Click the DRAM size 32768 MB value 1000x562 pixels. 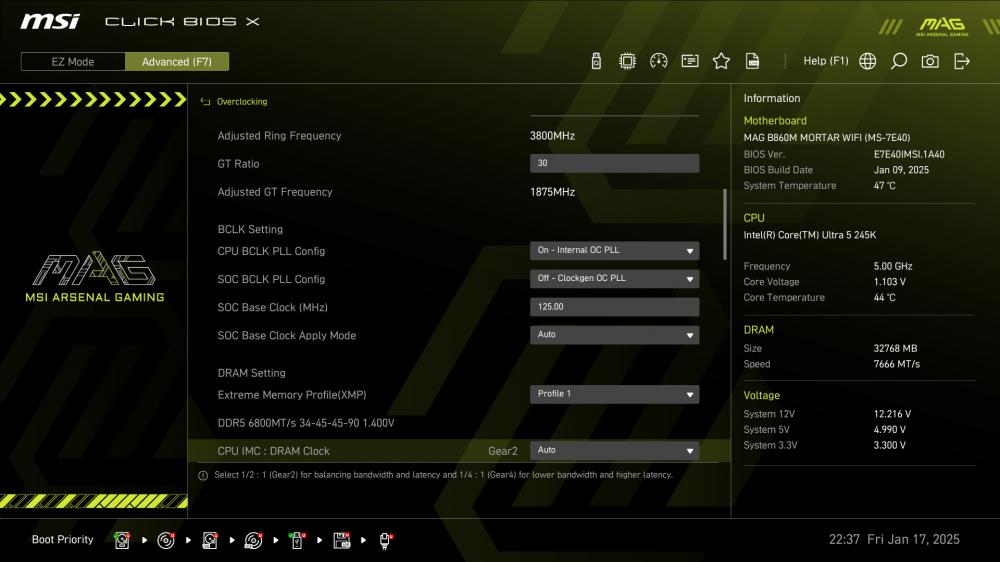click(x=895, y=348)
